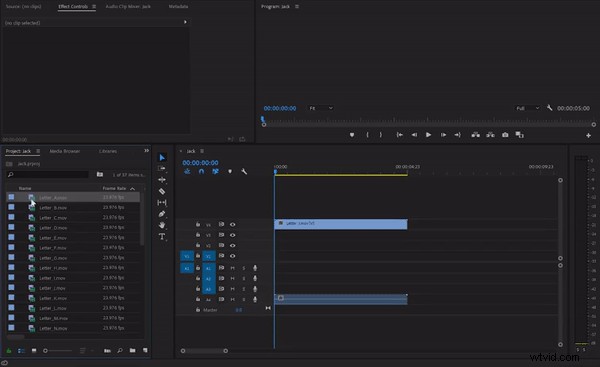Select the Track Select Forward tool

[x=162, y=168]
